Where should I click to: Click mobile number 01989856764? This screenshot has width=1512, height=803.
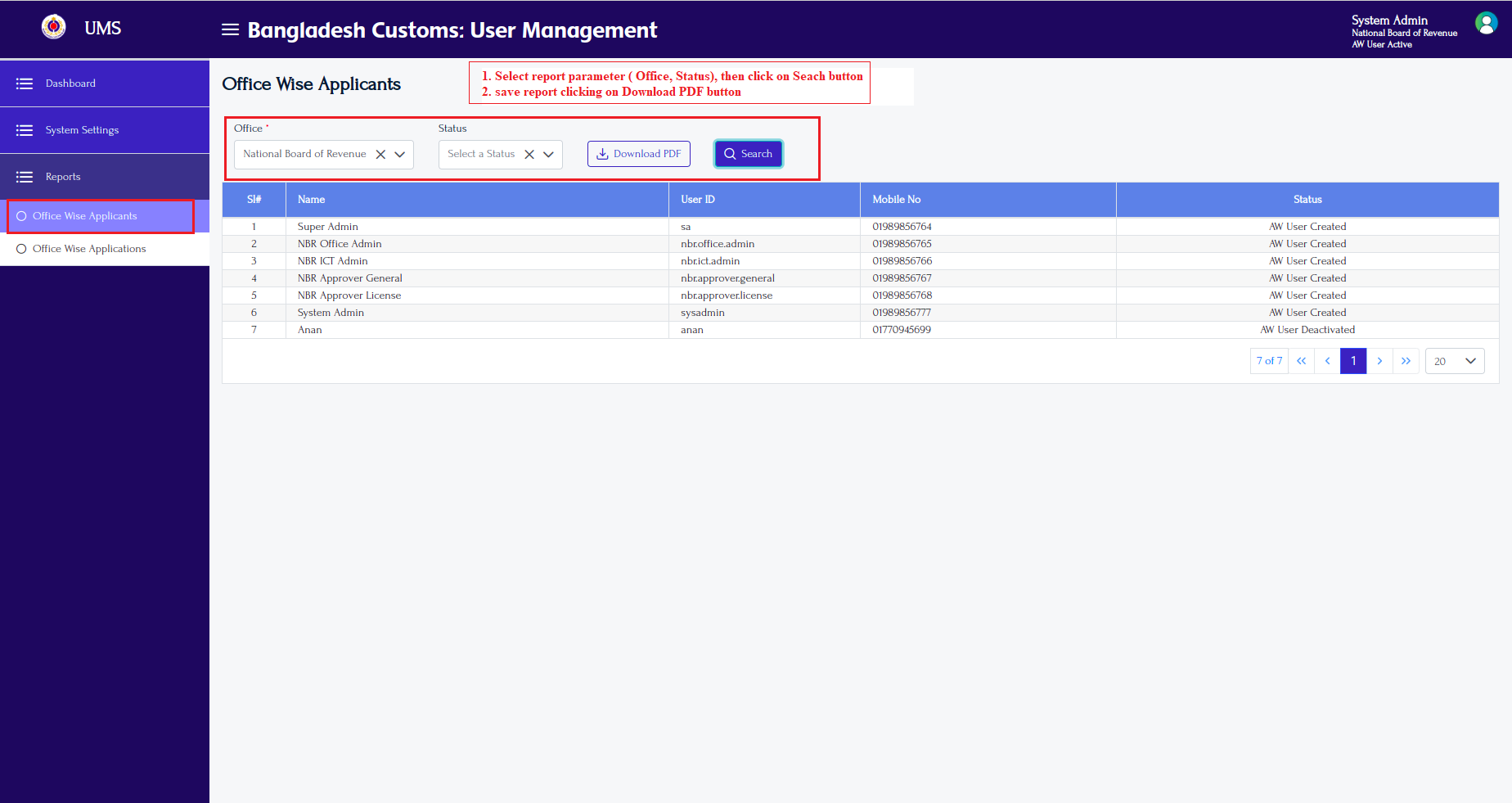pos(902,227)
